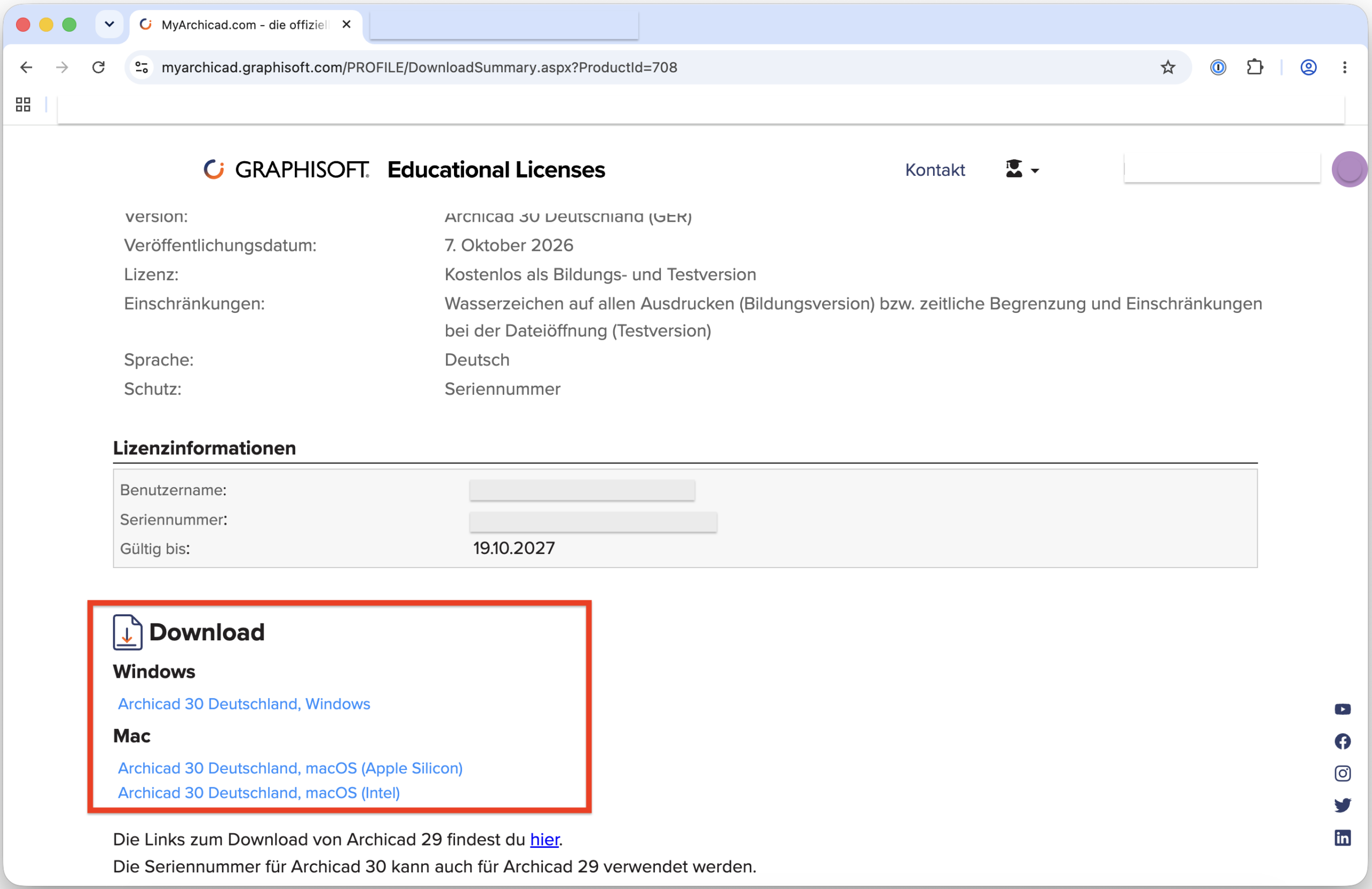Open the Extensions puzzle icon
1372x889 pixels.
tap(1255, 68)
